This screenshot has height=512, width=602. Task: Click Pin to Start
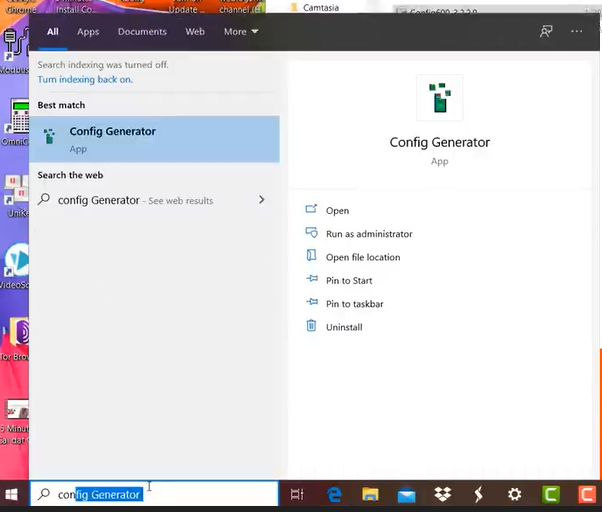click(350, 281)
